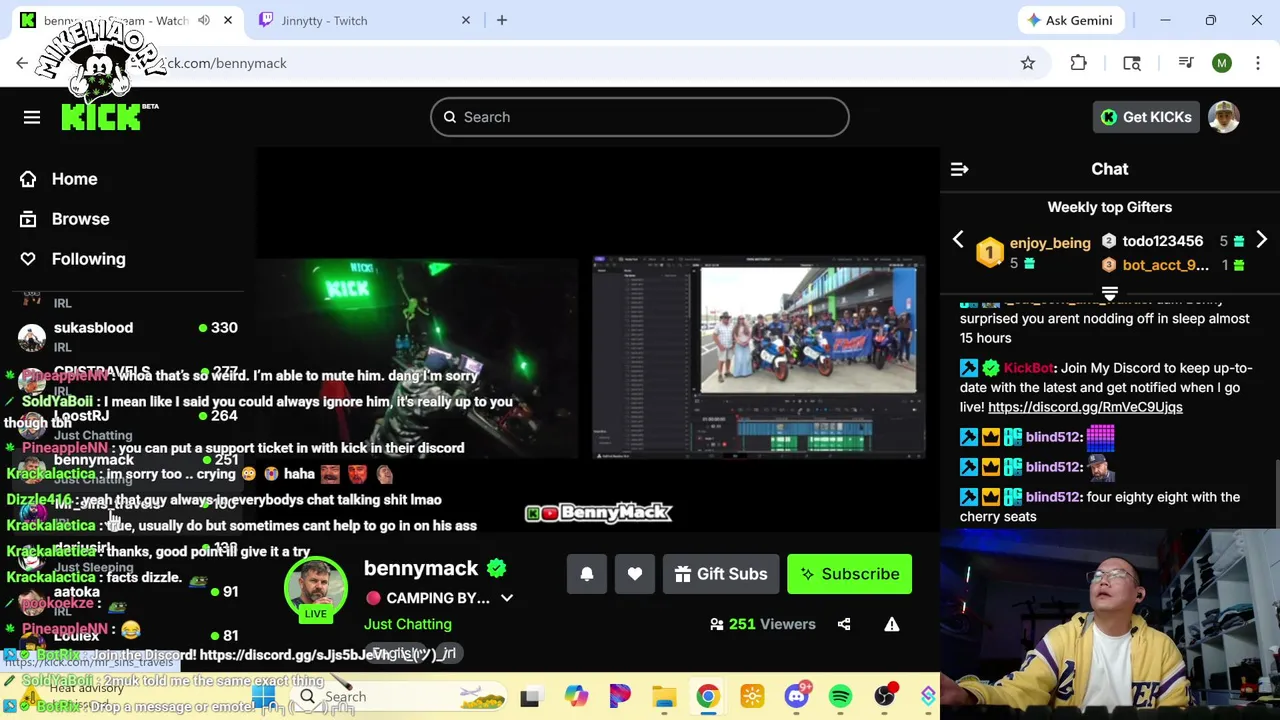The height and width of the screenshot is (720, 1280).
Task: Show next weekly top gifters
Action: [1261, 240]
